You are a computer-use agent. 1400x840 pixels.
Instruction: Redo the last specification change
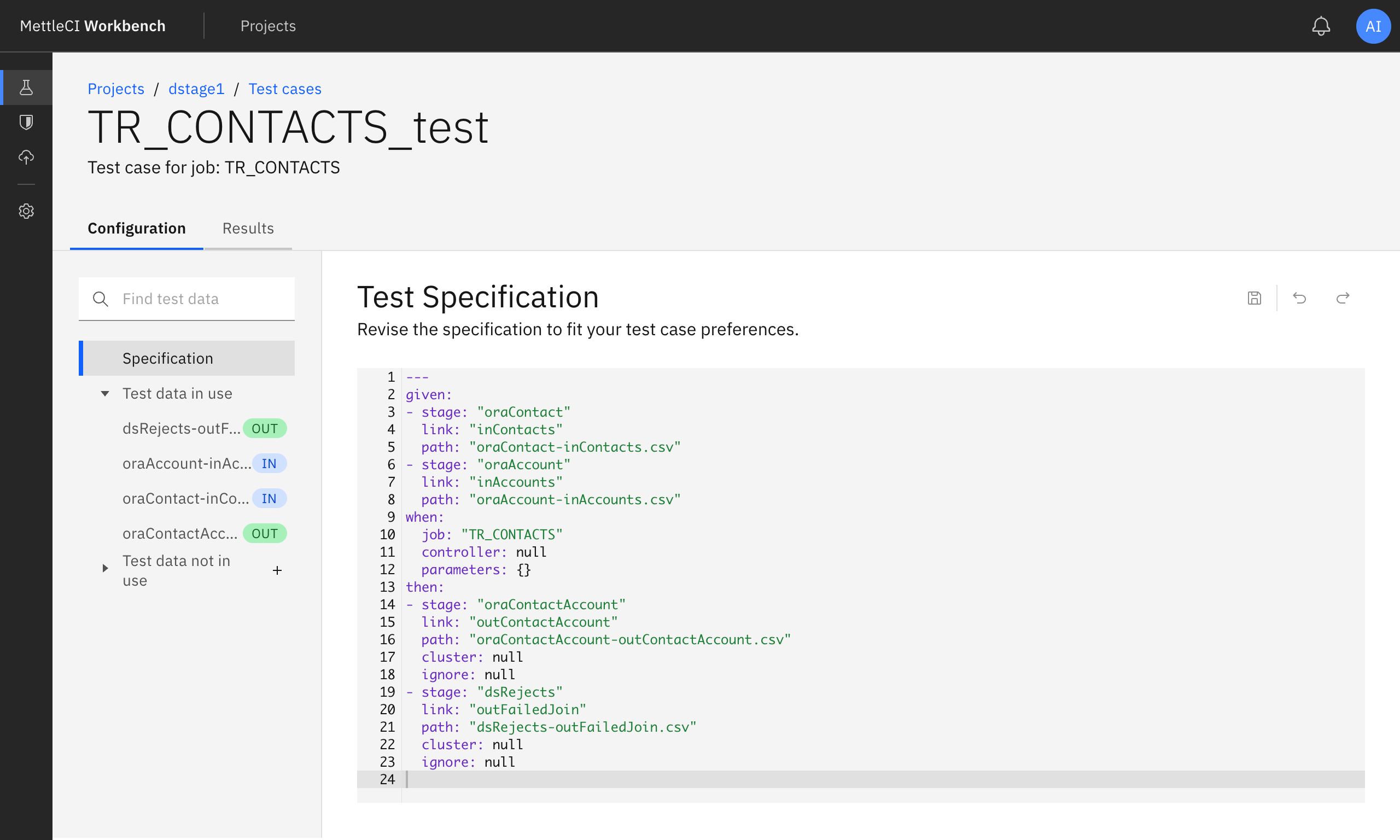coord(1344,297)
